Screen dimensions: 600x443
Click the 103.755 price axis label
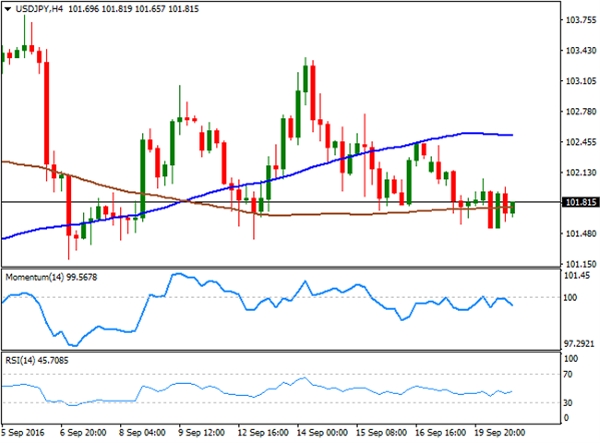(x=581, y=20)
